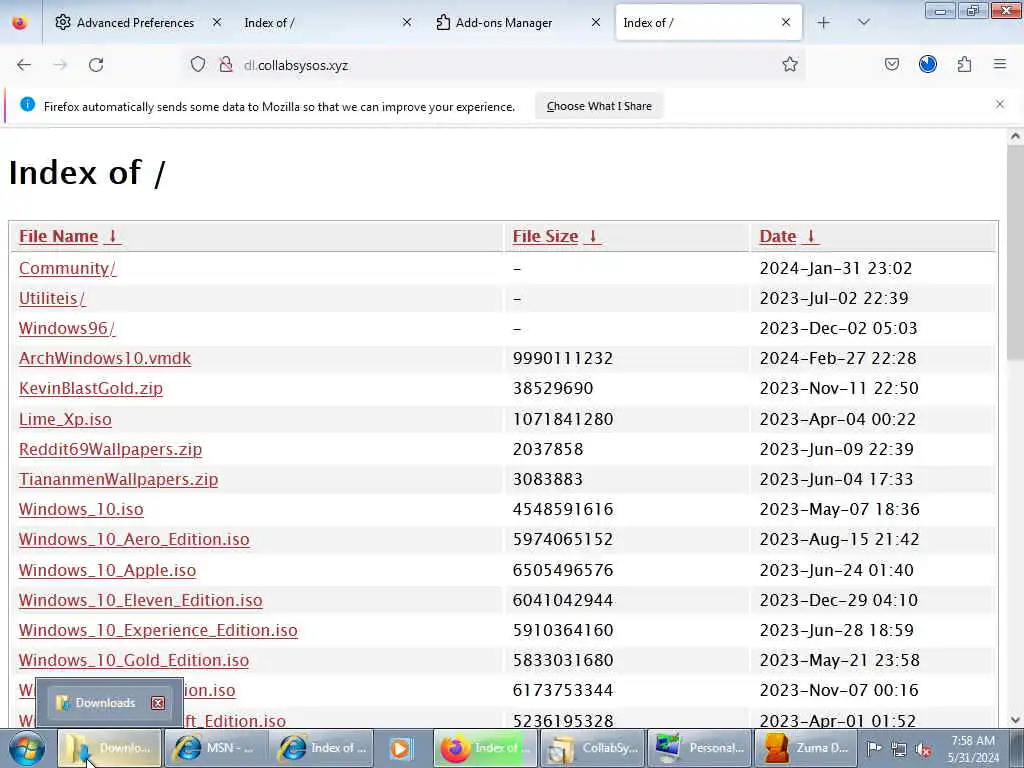Click the Choose What I Share button
This screenshot has height=768, width=1024.
599,106
